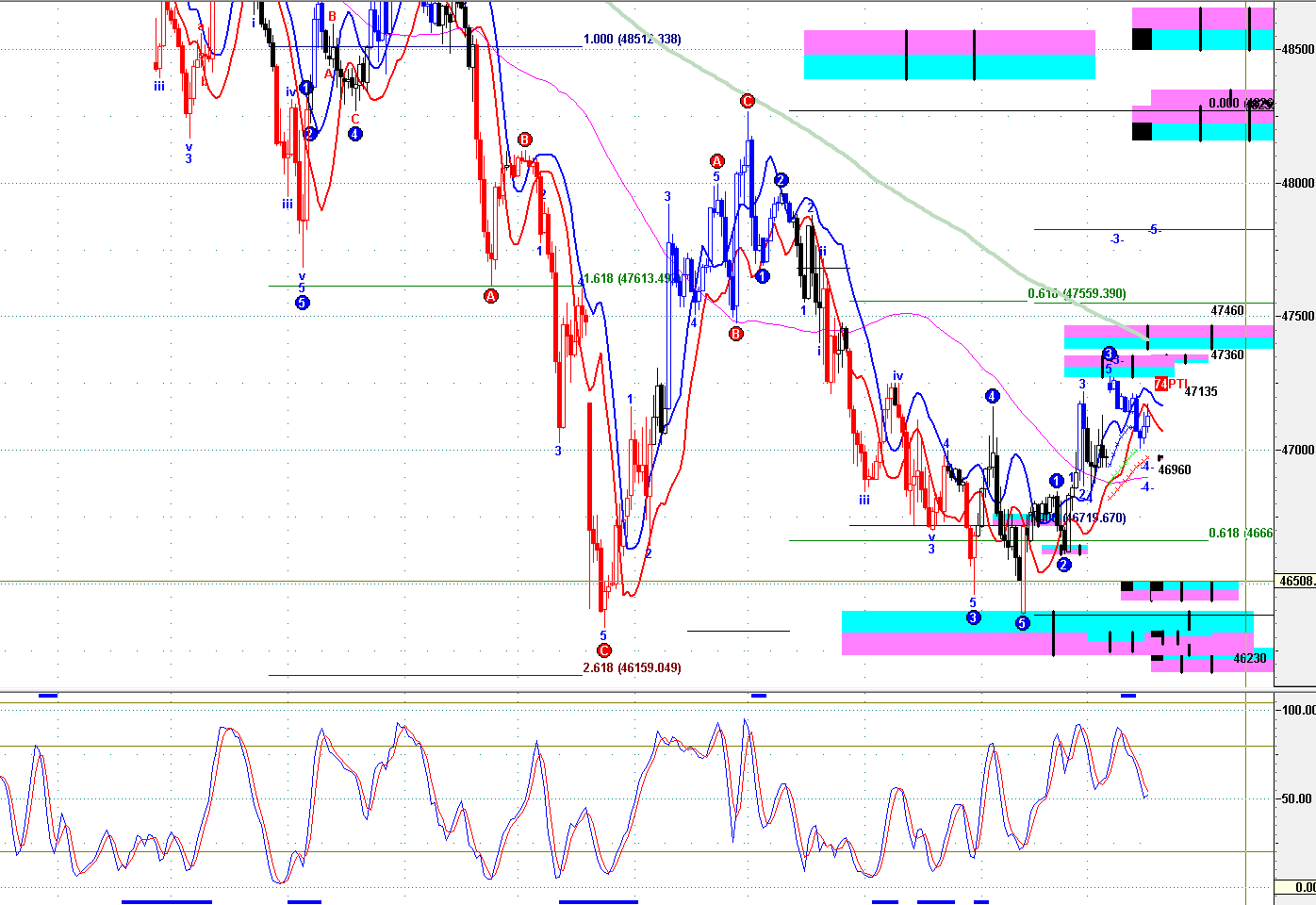Select the blue circled 5 at the far-left low
Screen dimensions: 1316x905
click(302, 303)
